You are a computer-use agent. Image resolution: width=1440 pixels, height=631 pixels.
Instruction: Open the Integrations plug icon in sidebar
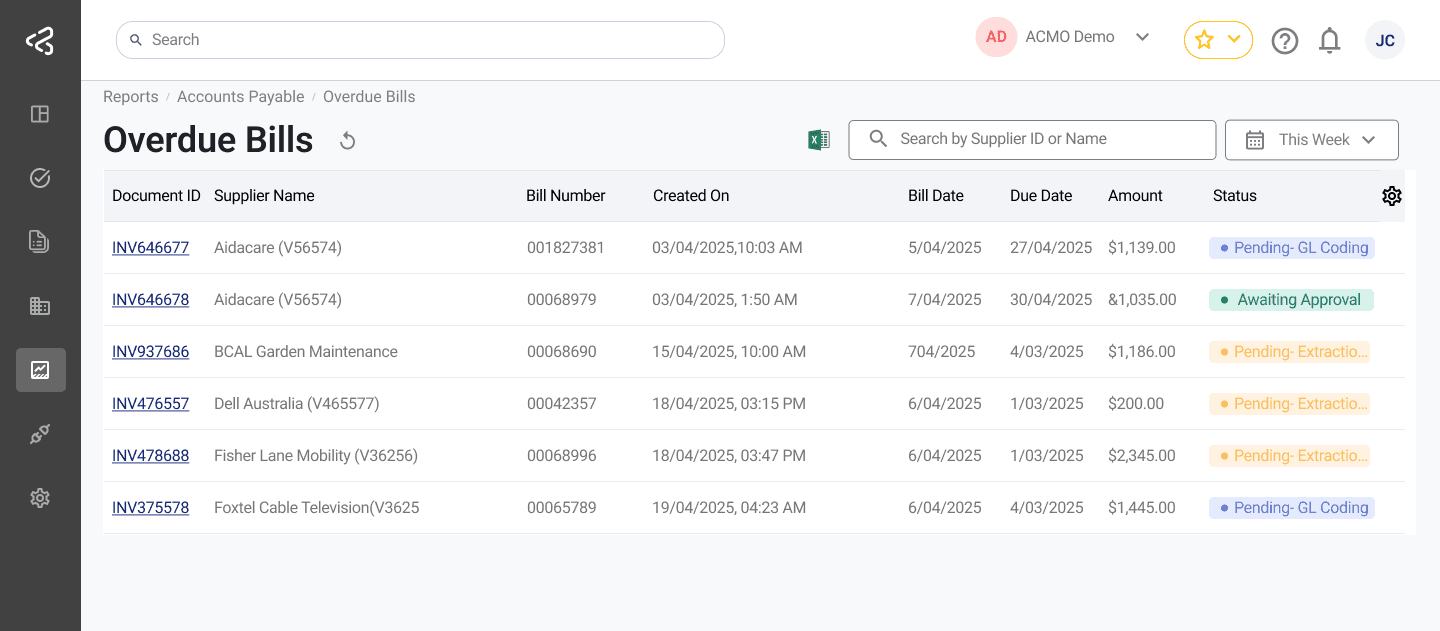coord(40,433)
